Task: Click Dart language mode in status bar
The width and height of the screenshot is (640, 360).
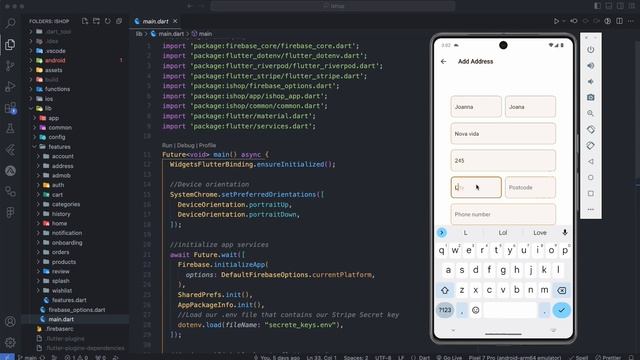Action: [x=424, y=358]
